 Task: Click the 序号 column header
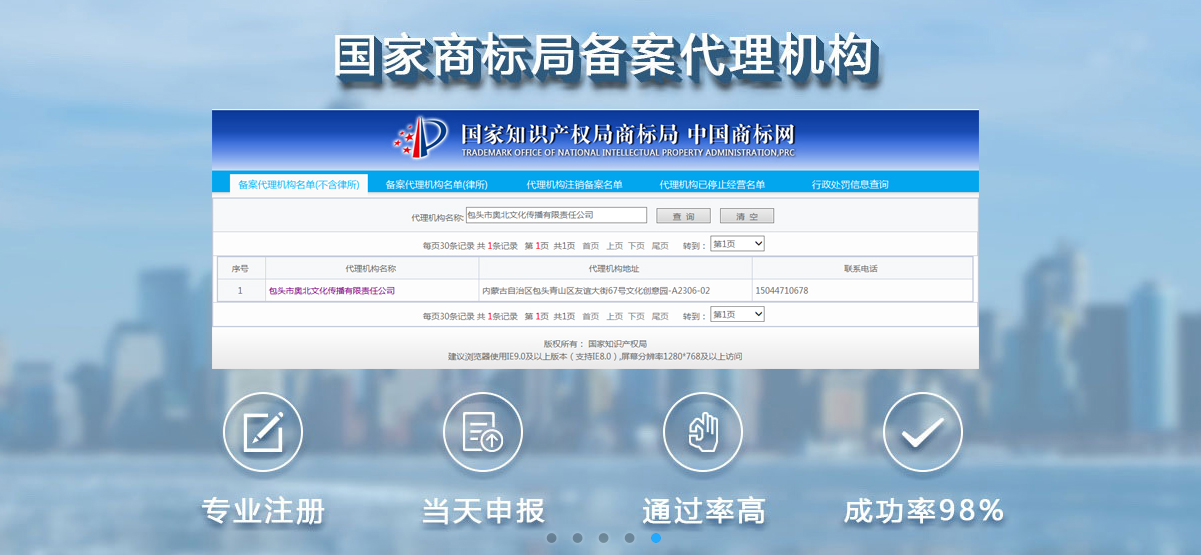click(240, 268)
